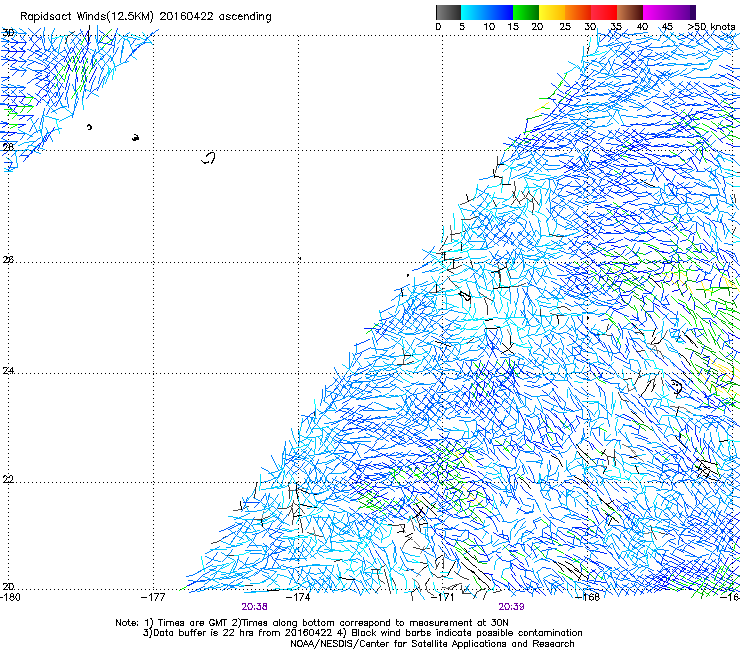Click the '22' latitude axis label
Viewport: 740px width, 650px height.
[x=8, y=479]
